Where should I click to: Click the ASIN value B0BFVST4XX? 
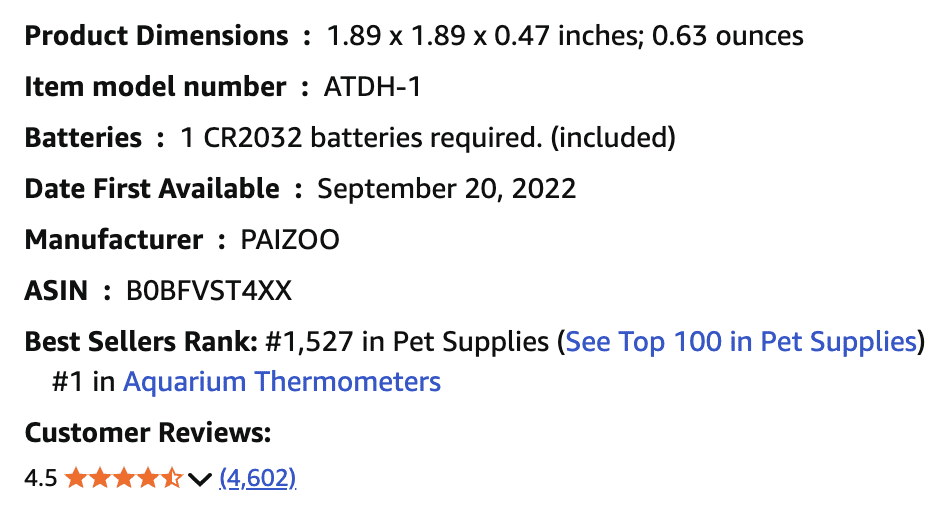click(209, 292)
